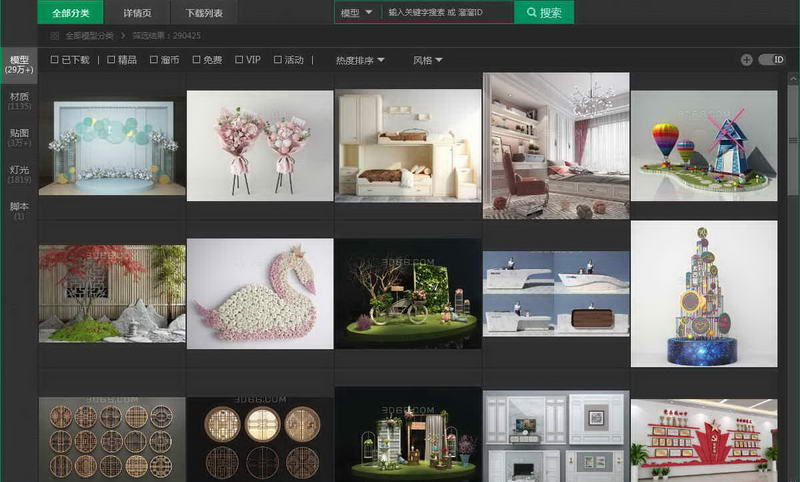Expand the 风格 style dropdown

(428, 60)
